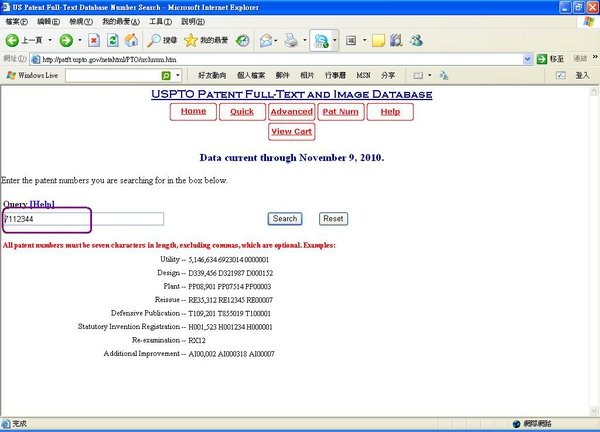Stop page loading with the red X icon
The width and height of the screenshot is (600, 432).
click(94, 40)
